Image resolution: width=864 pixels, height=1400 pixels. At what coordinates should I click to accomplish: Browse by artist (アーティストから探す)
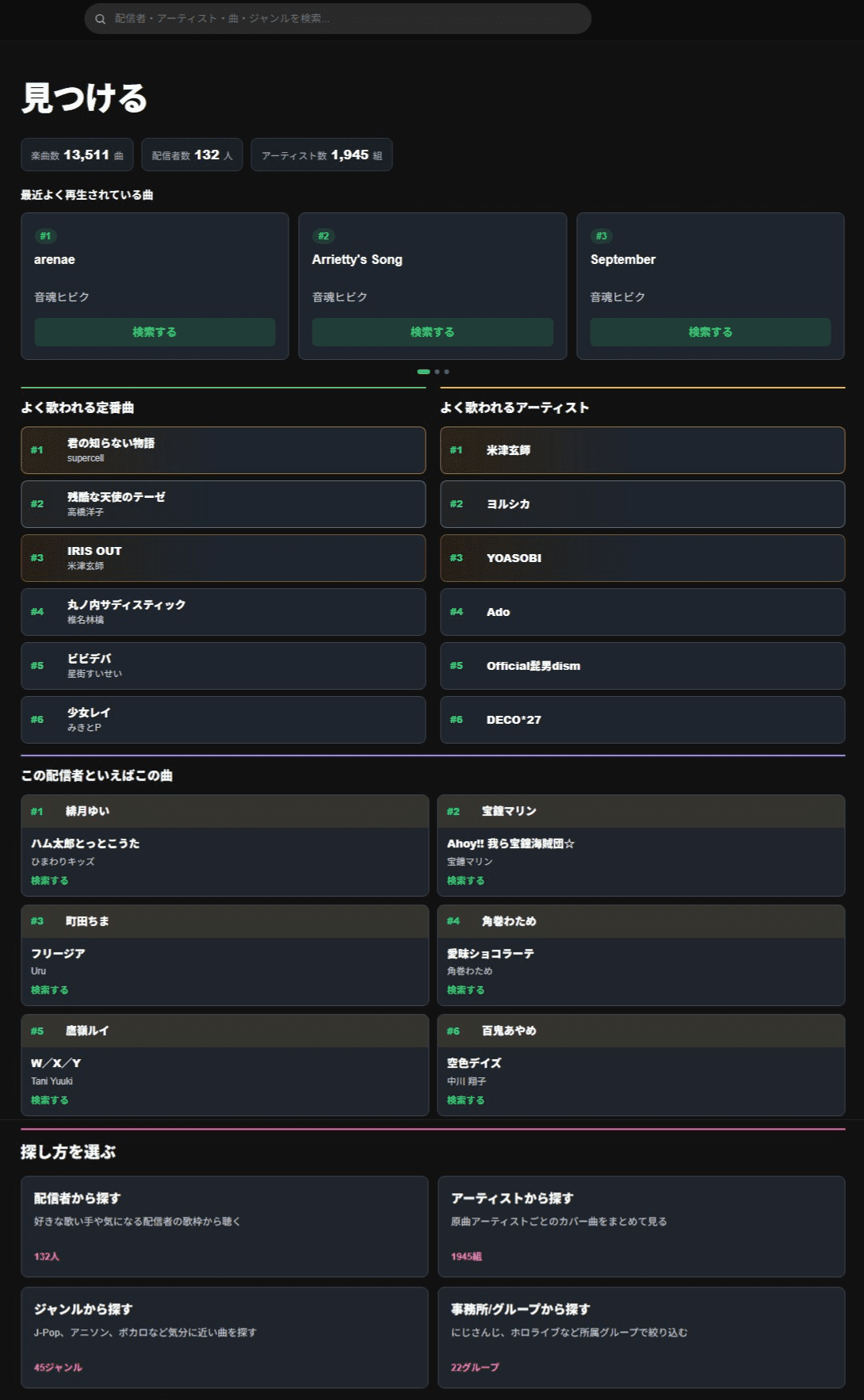641,1226
